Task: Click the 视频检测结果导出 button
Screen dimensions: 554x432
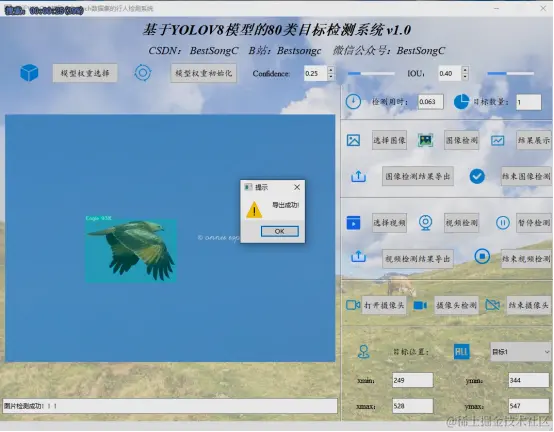Action: (x=418, y=259)
